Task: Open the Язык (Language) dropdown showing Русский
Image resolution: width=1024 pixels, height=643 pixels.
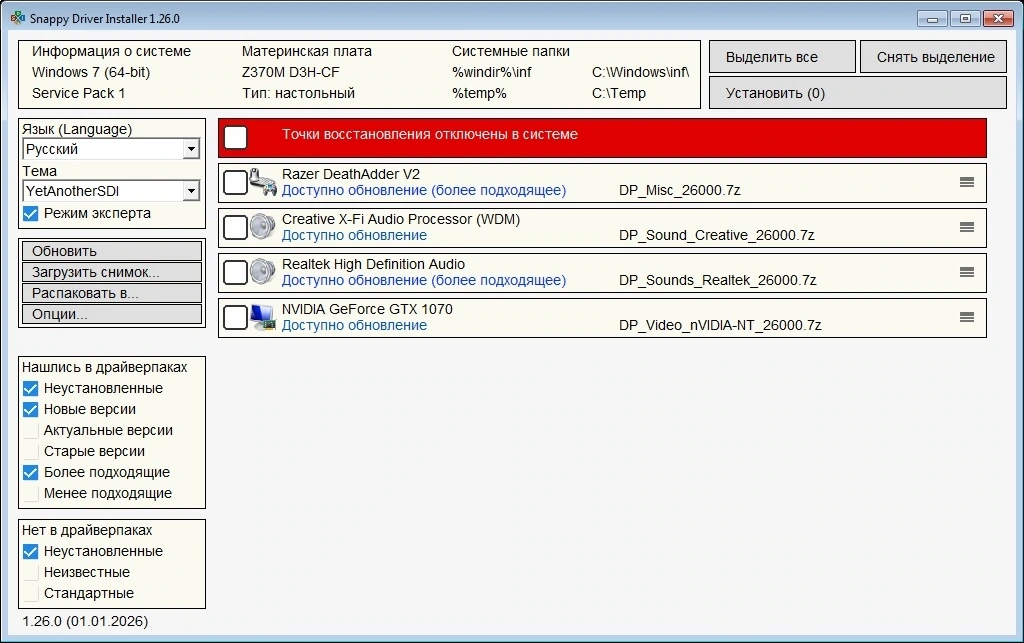Action: point(111,149)
